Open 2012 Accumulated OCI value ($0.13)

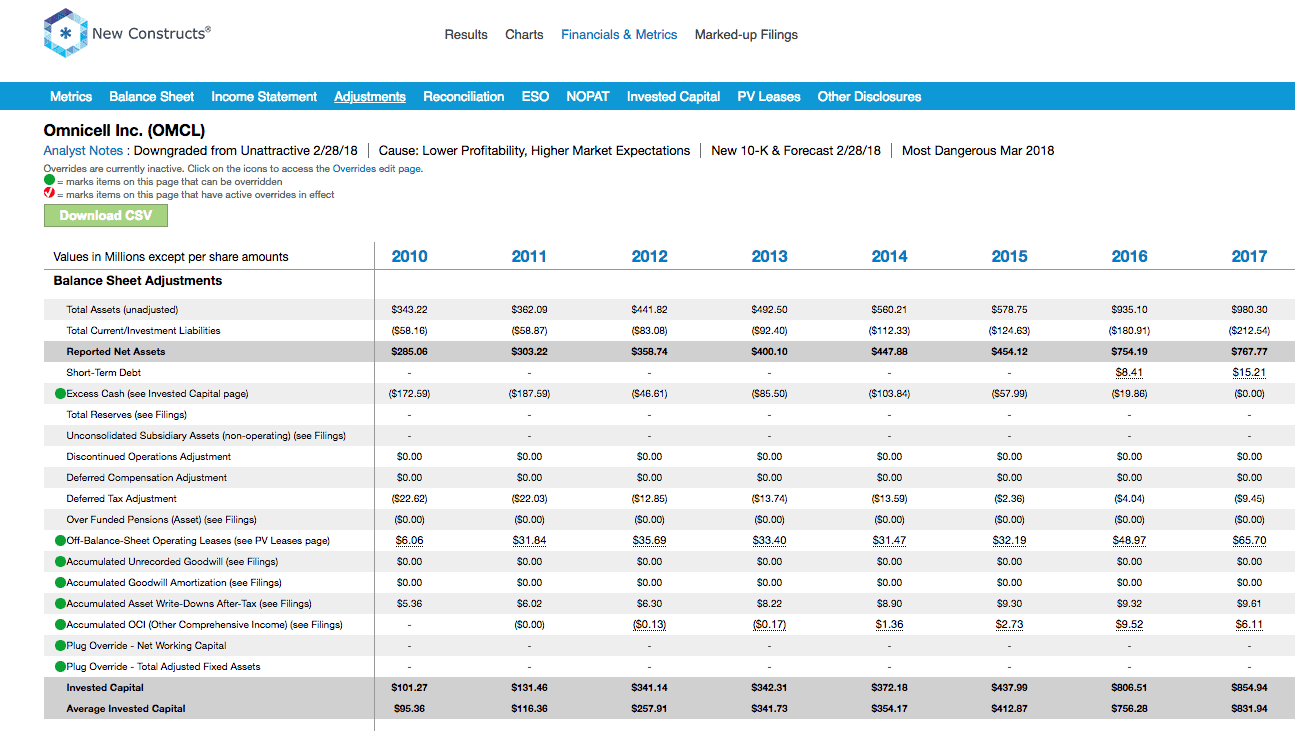pyautogui.click(x=649, y=625)
